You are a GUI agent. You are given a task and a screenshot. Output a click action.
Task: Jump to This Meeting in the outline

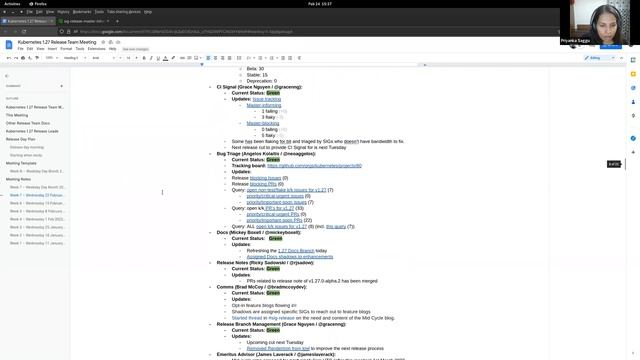pos(17,115)
